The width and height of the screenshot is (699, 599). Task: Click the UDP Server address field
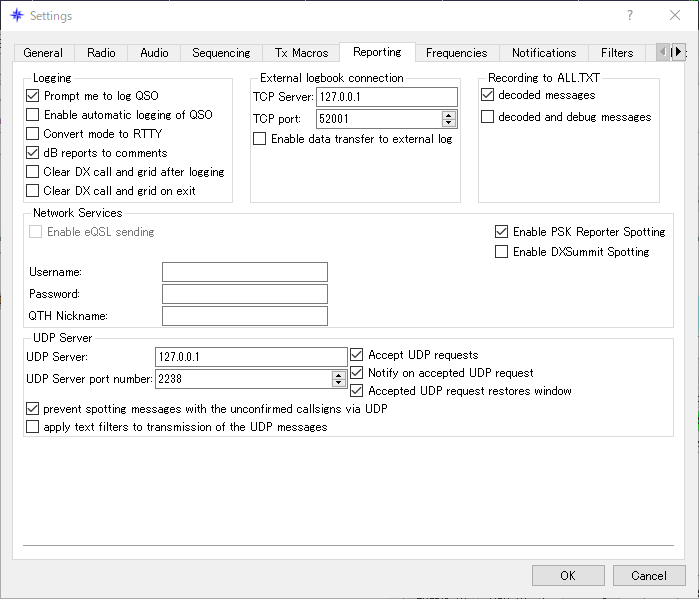click(251, 357)
